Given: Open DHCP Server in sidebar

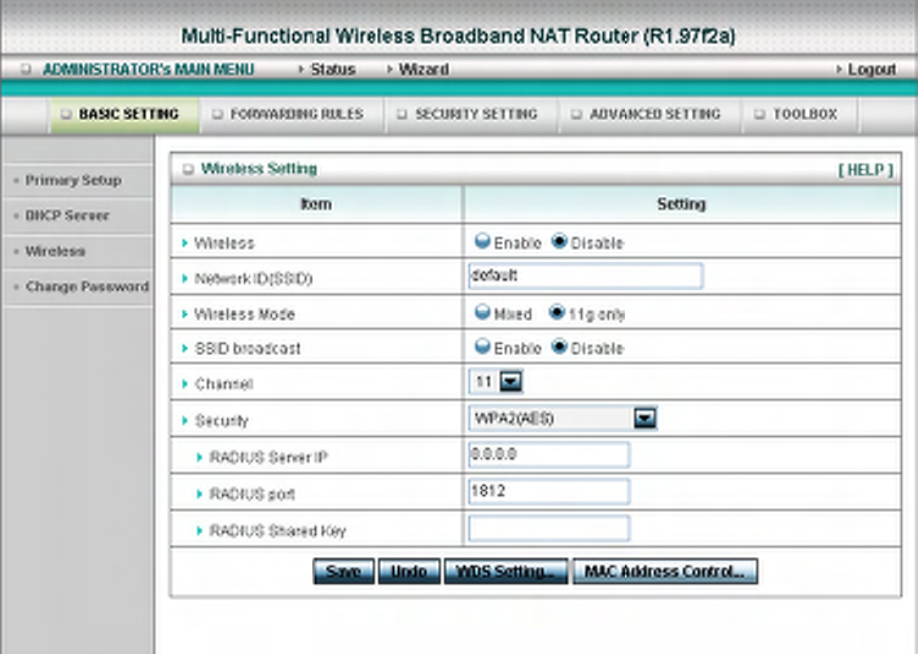Looking at the screenshot, I should click(x=67, y=215).
